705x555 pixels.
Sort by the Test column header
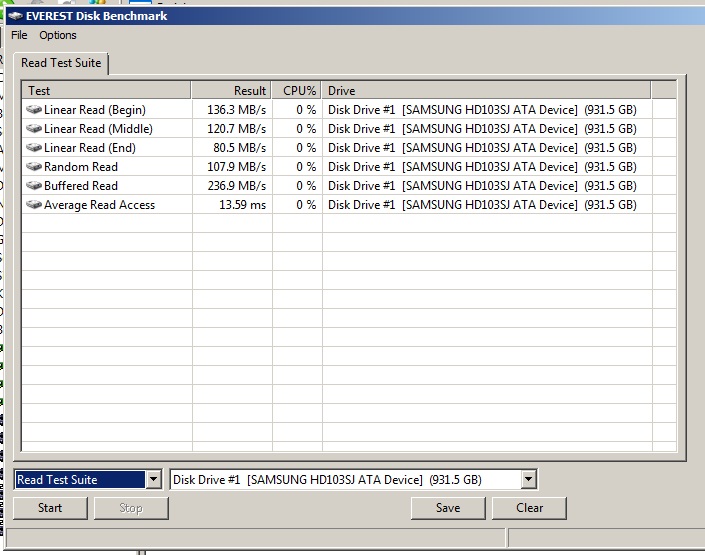107,90
